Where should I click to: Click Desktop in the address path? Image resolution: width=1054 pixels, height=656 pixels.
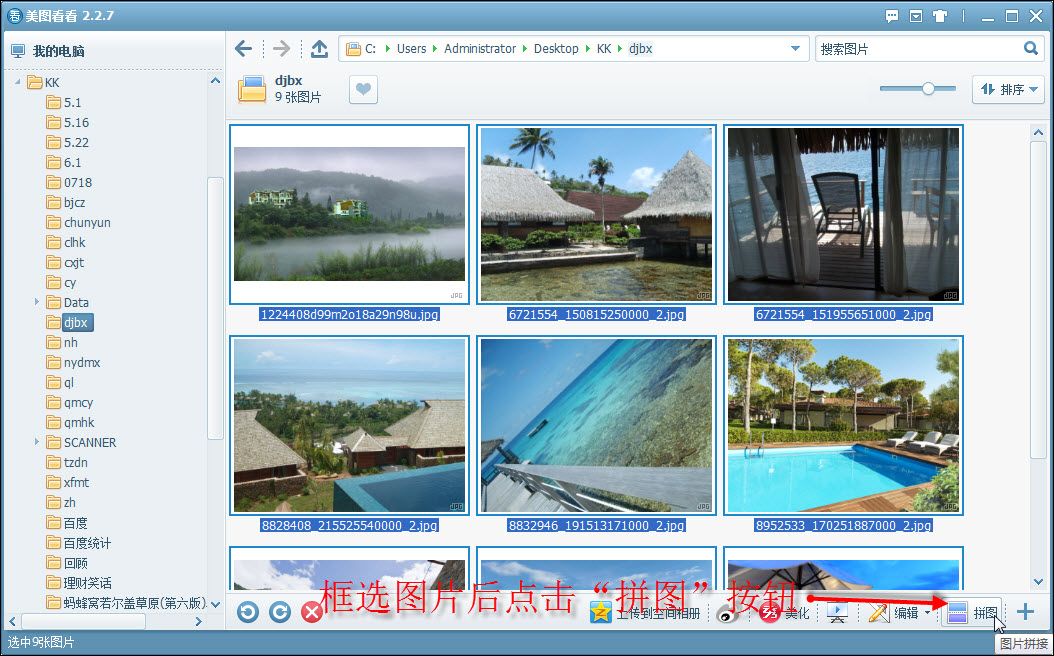pos(556,48)
